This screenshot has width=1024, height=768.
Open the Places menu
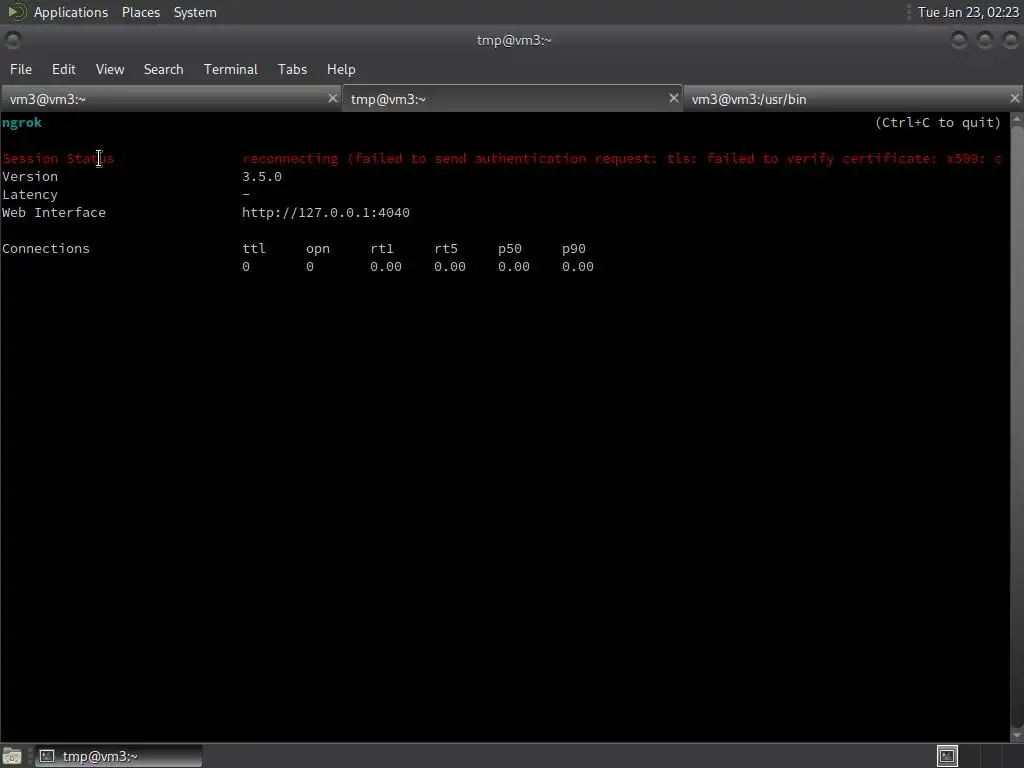140,12
